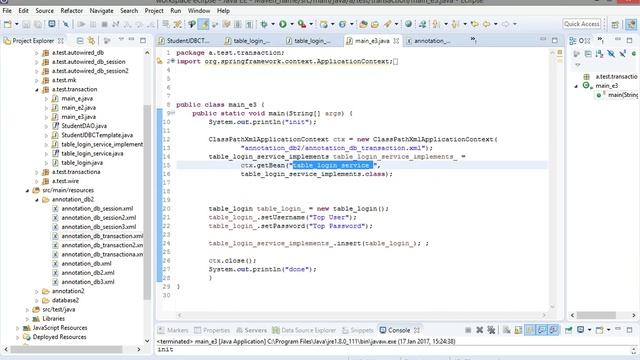
Task: Open the Servers tab
Action: [x=251, y=330]
